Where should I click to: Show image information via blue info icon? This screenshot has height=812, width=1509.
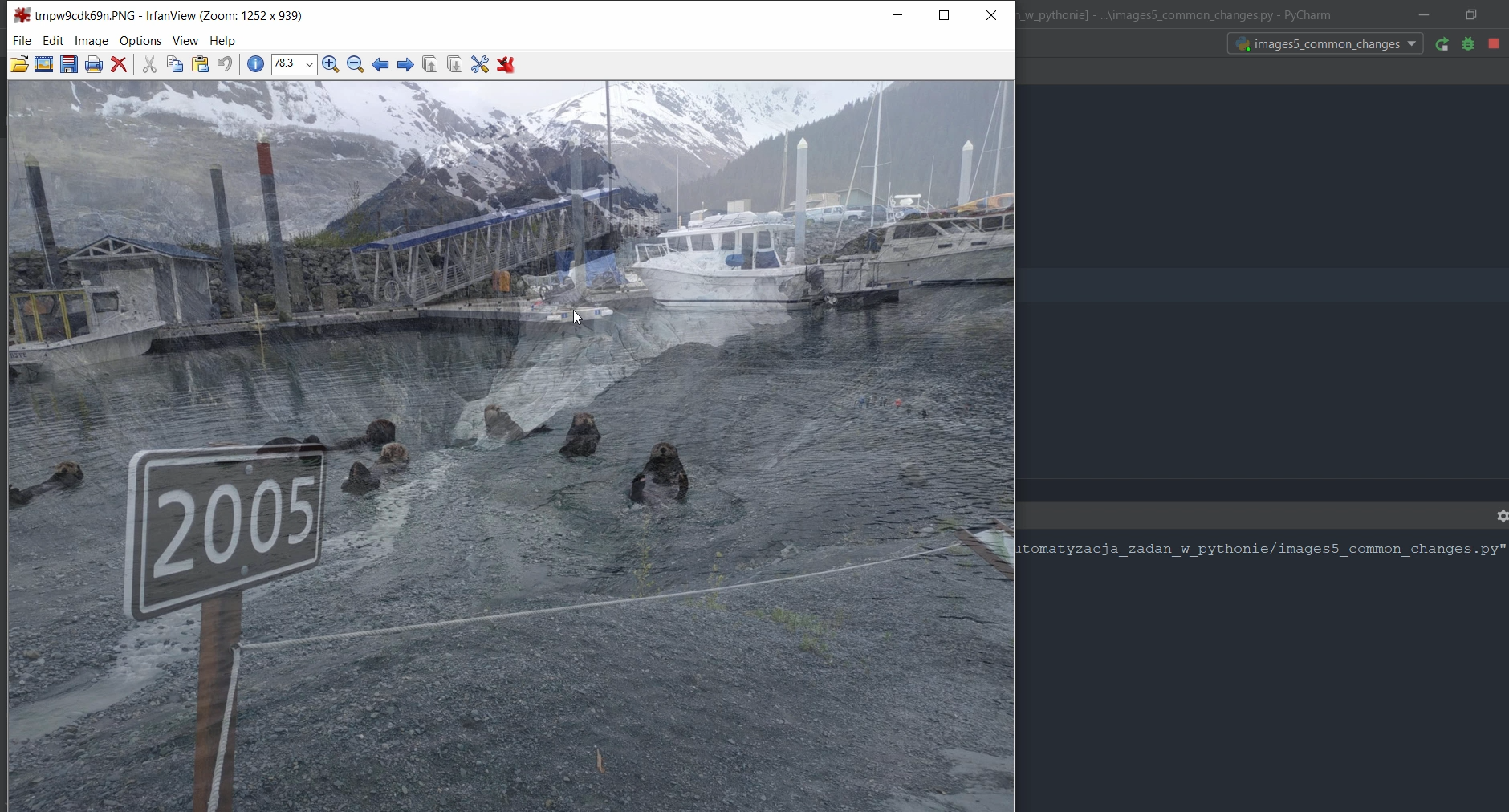255,64
